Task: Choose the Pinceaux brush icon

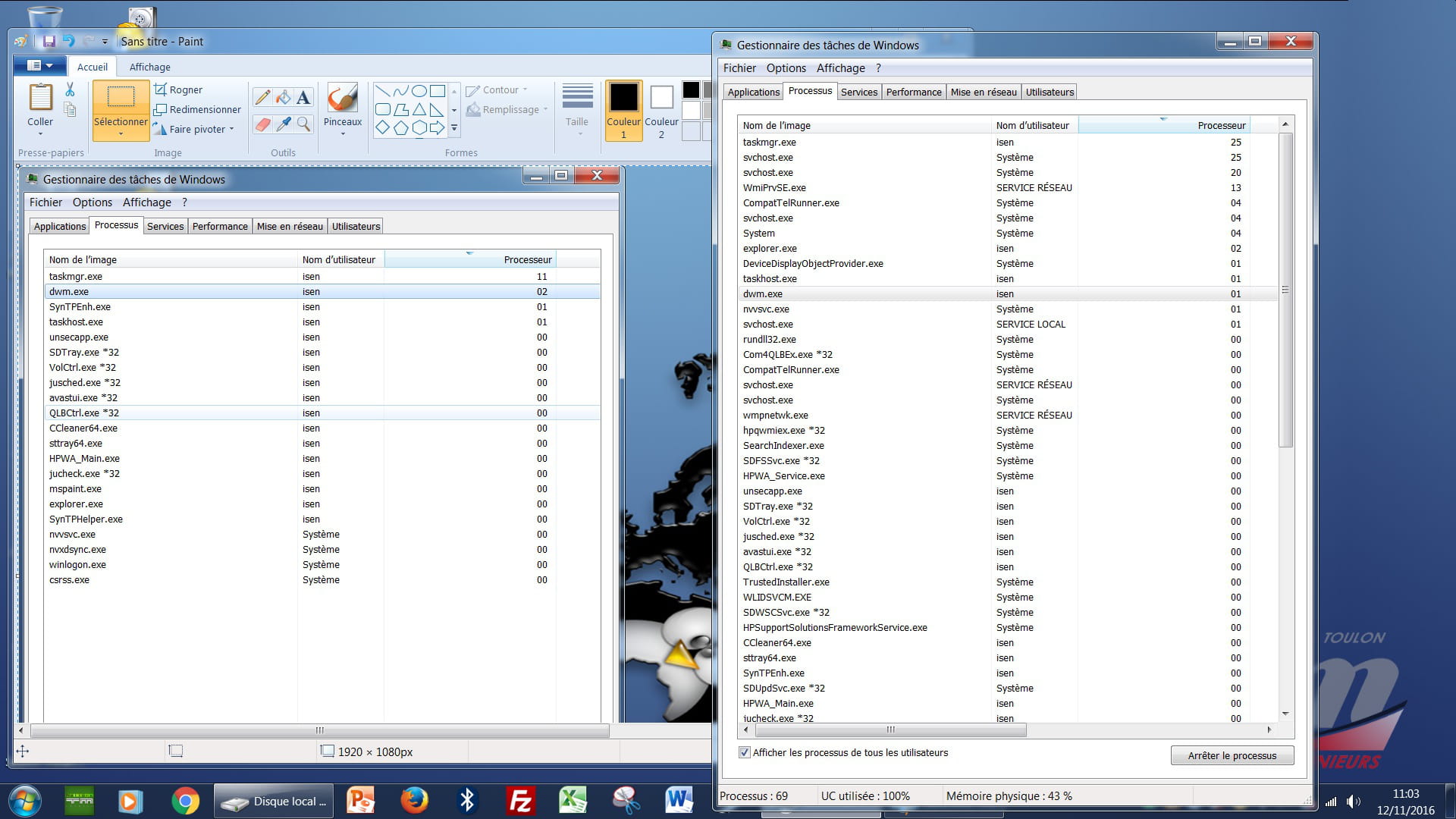Action: point(343,98)
